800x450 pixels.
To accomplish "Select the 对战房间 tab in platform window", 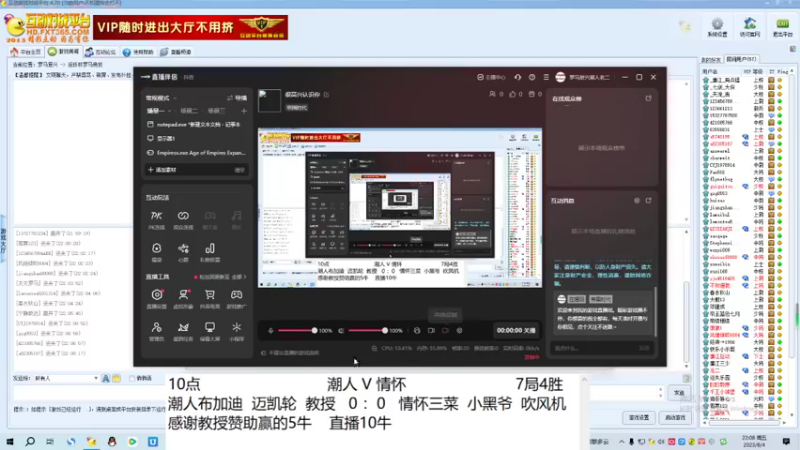I will click(64, 52).
